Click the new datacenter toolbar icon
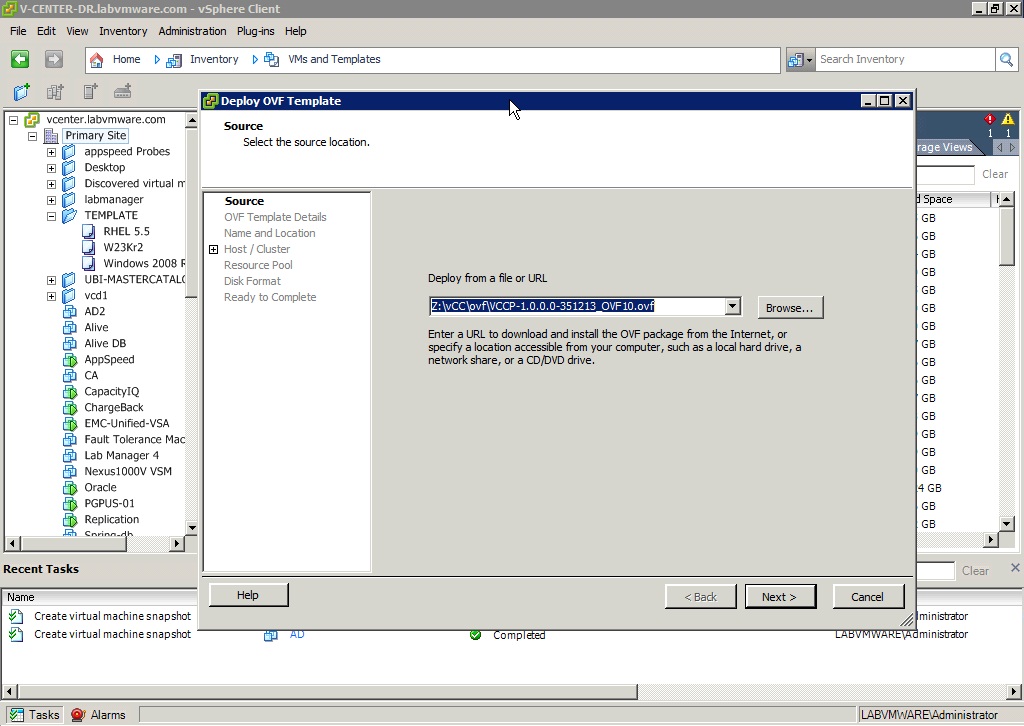 (x=55, y=91)
